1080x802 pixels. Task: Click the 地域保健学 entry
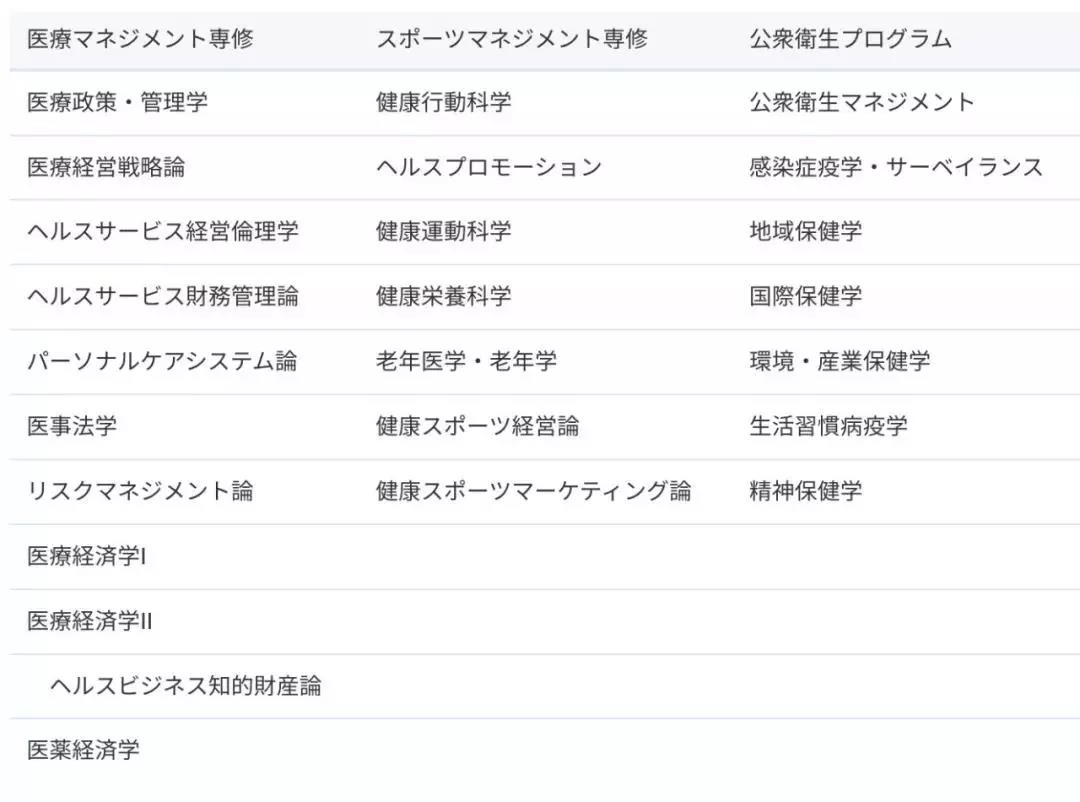tap(806, 232)
